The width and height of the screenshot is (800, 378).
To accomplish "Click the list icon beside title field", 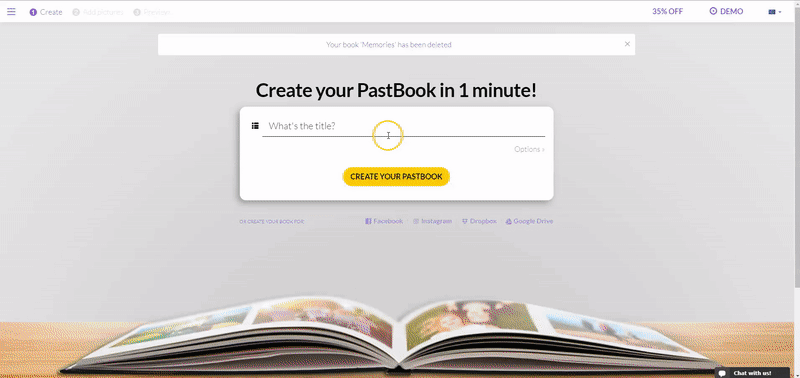I will click(x=255, y=125).
